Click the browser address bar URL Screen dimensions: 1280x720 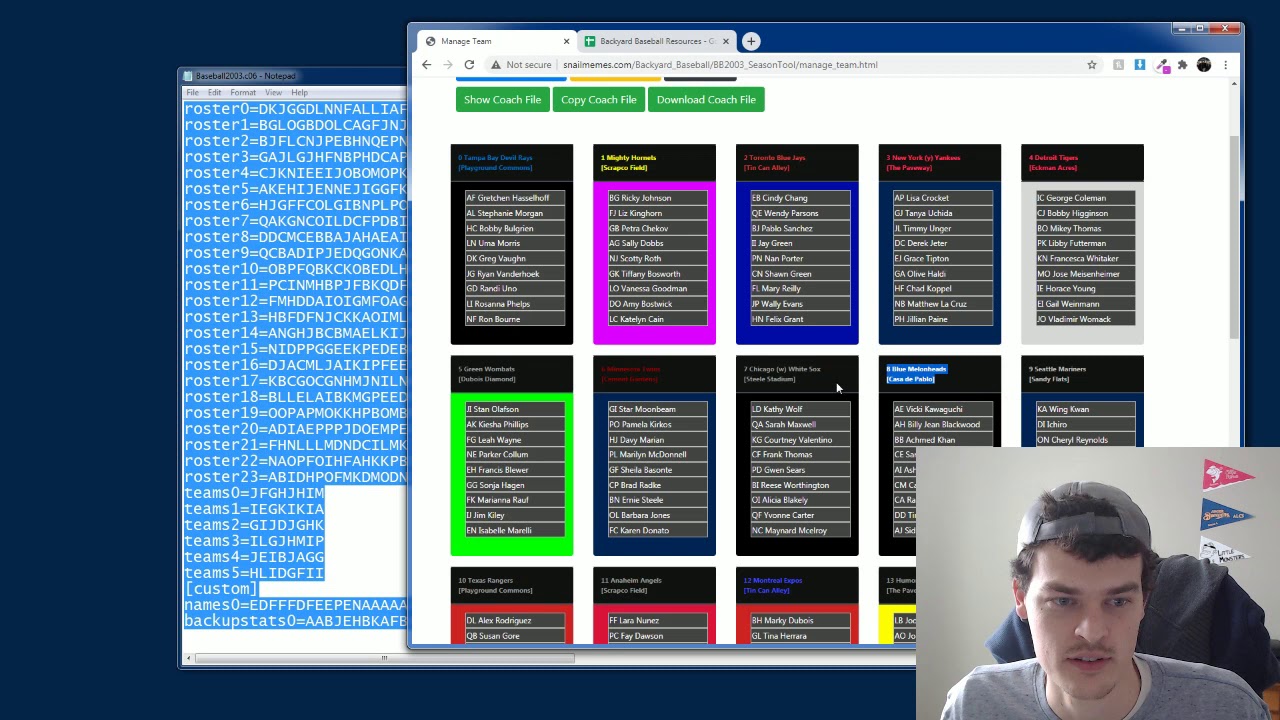click(x=720, y=65)
